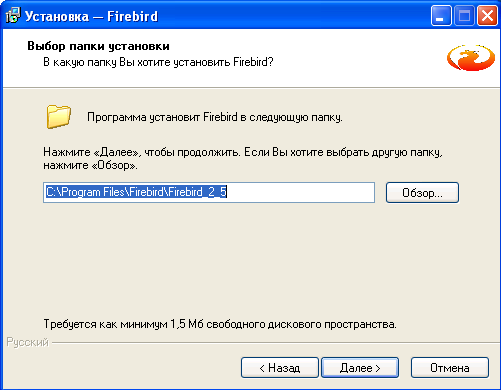
Task: Click the disabled maximize window button
Action: (x=464, y=16)
